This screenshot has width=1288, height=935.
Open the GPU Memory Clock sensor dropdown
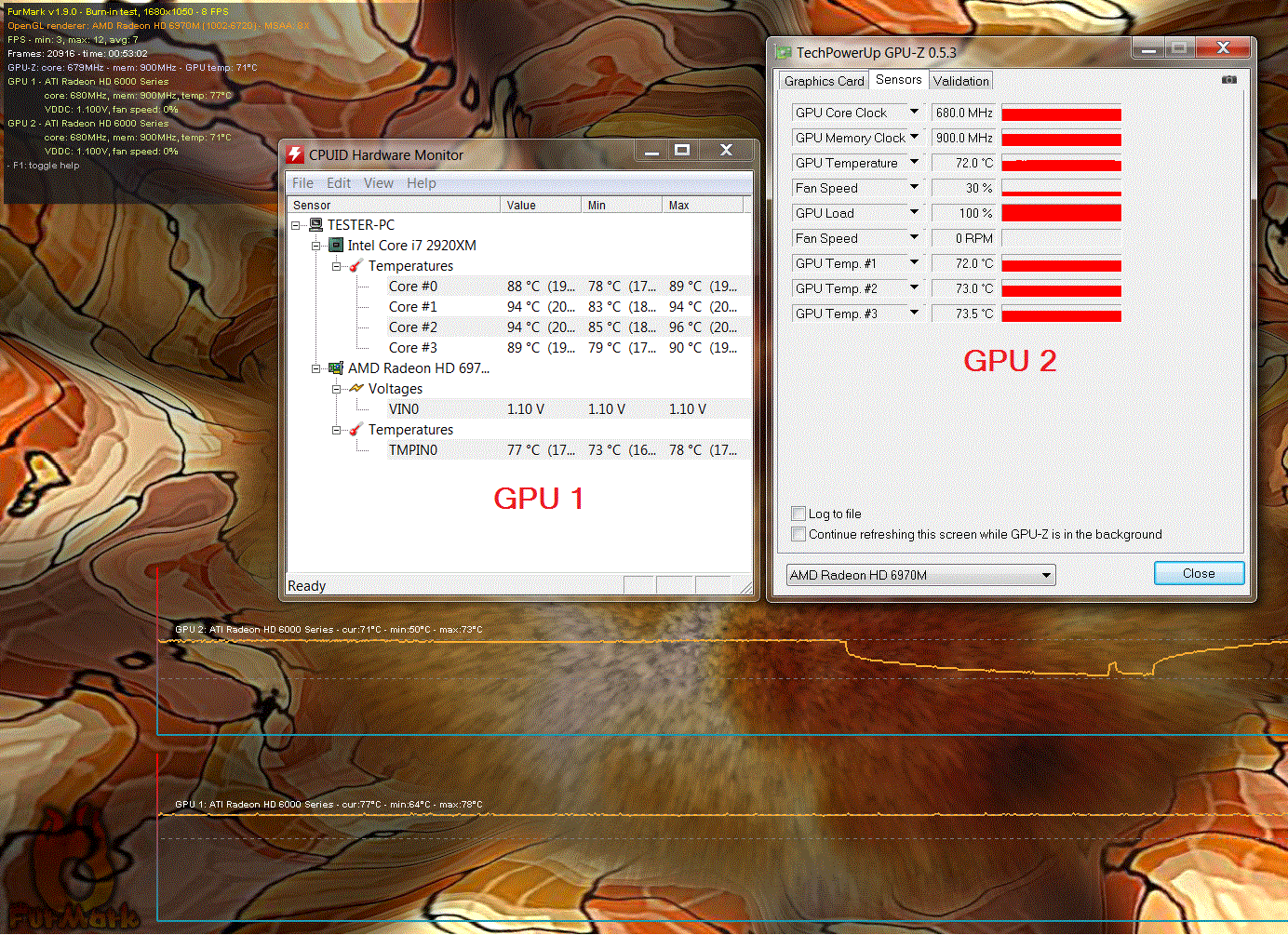(x=914, y=137)
